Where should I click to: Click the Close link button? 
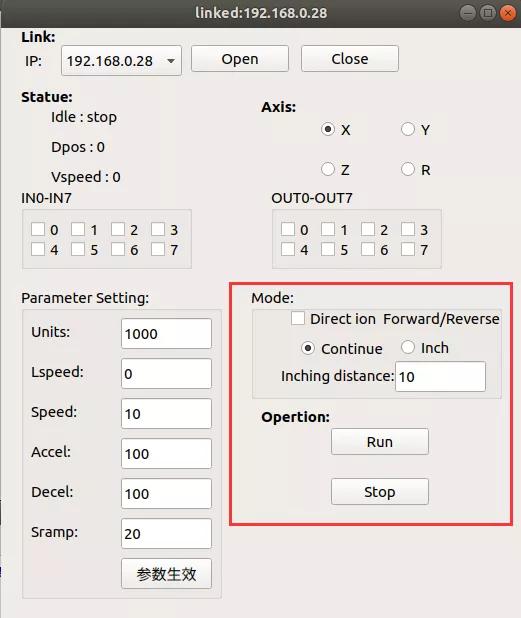[350, 59]
